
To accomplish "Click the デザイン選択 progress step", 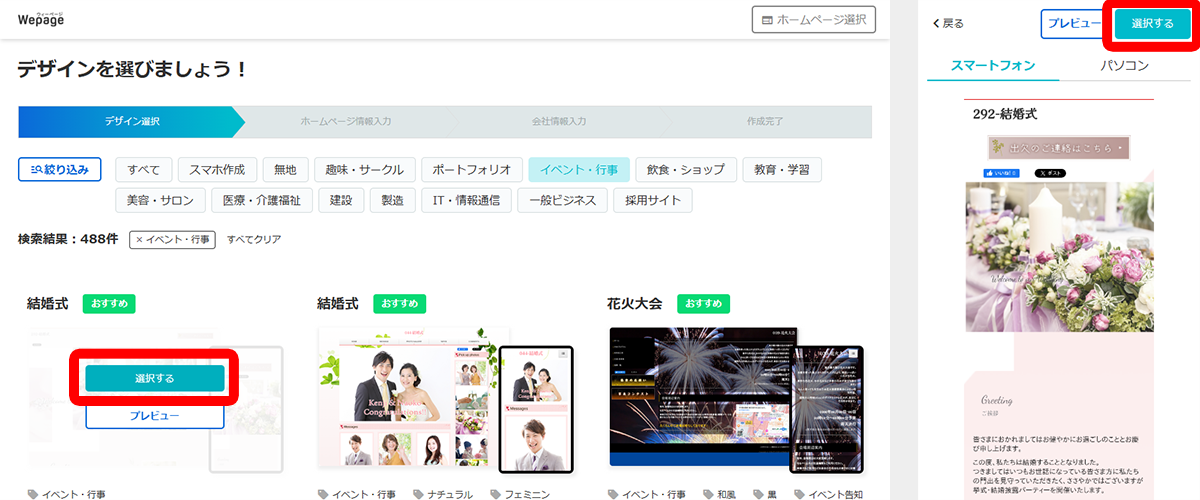I will click(x=132, y=121).
